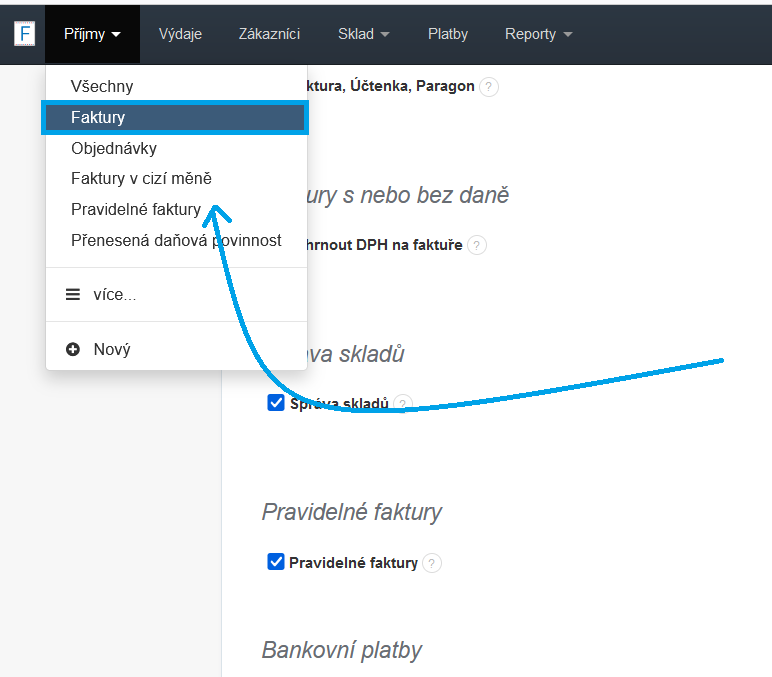The width and height of the screenshot is (772, 677).
Task: Choose Přenesená daňová povinnost menu item
Action: click(176, 241)
